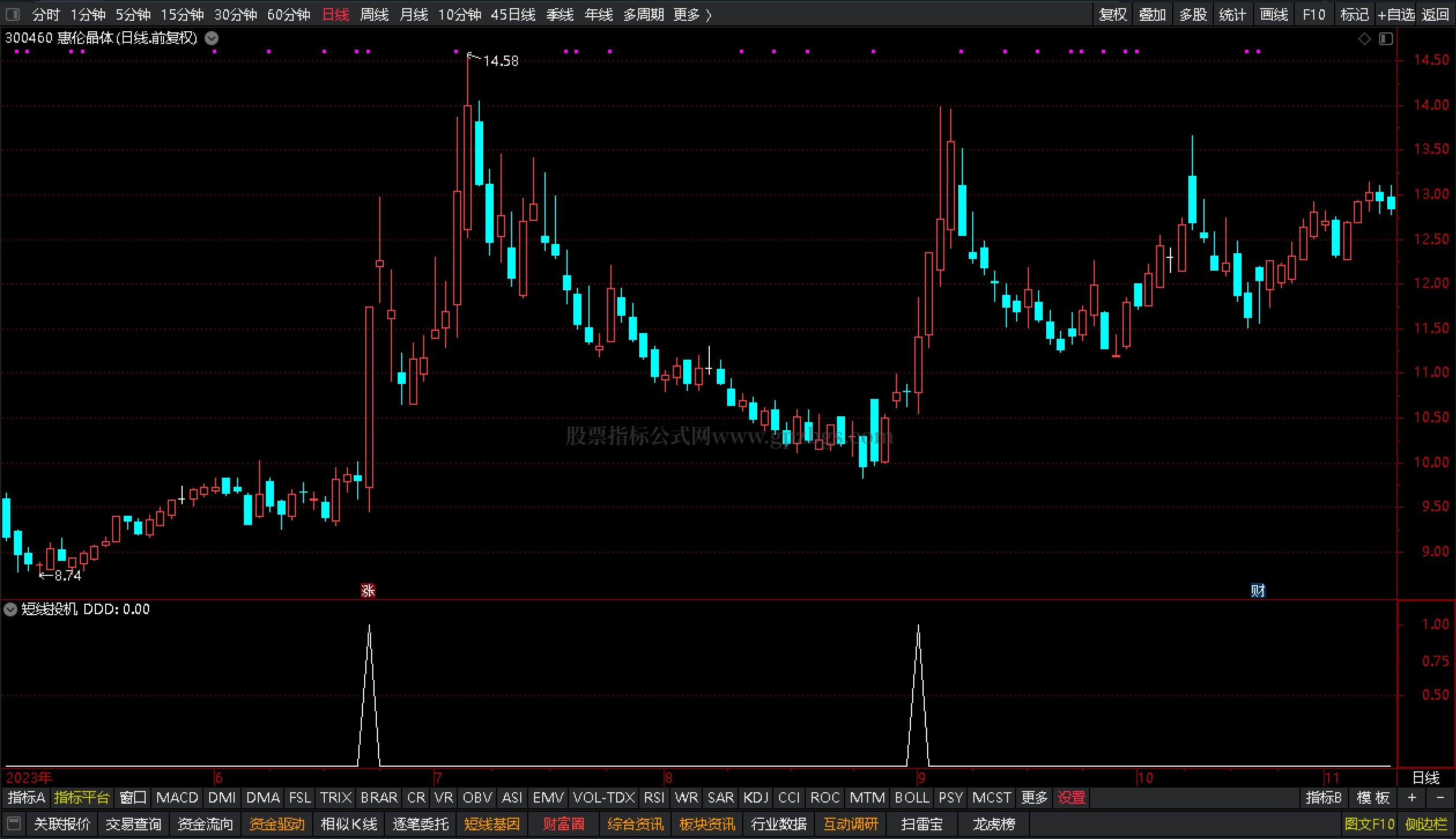Click the bottom-left window icon
This screenshot has height=839, width=1456.
(x=14, y=823)
